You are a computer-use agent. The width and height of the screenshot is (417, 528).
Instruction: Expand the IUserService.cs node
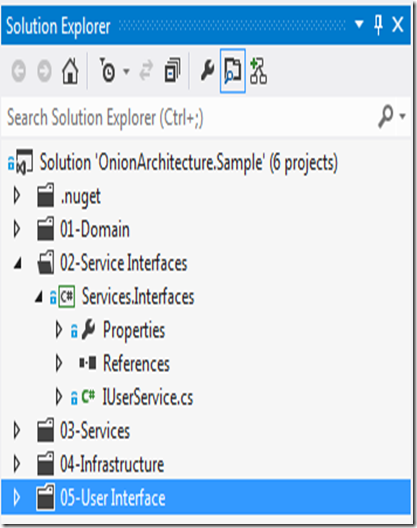[x=59, y=397]
